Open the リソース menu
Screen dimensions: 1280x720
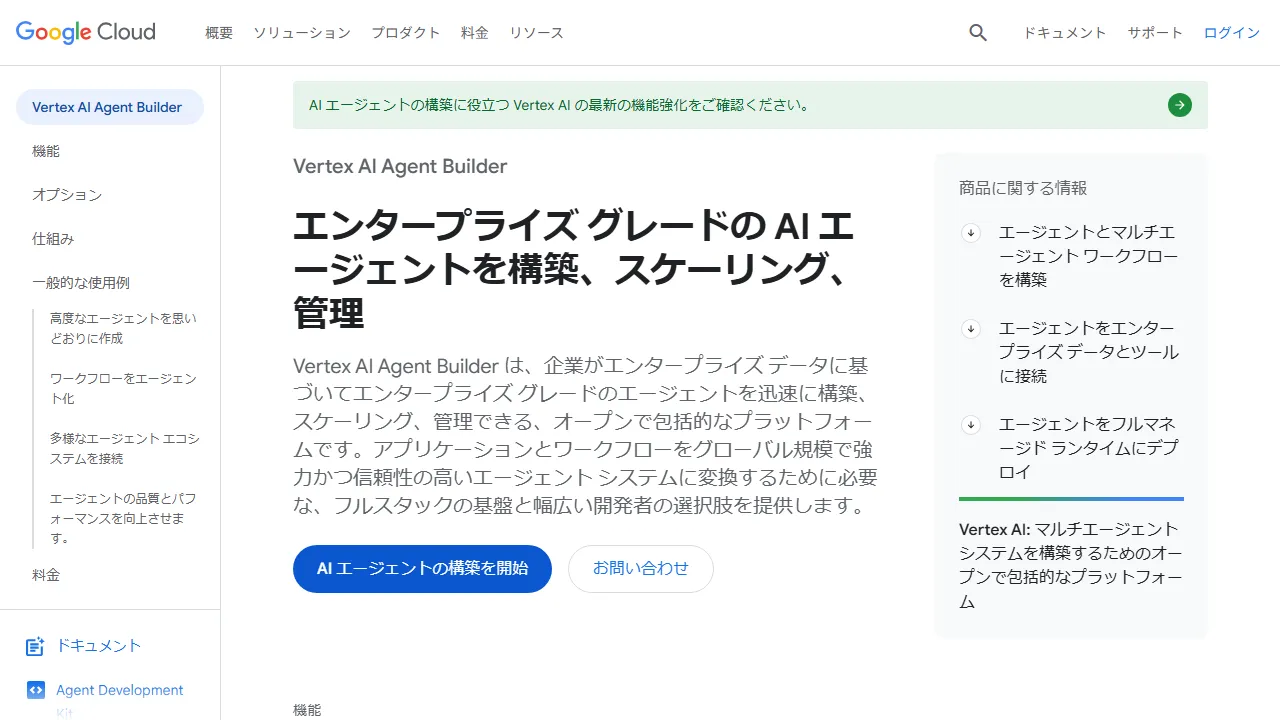536,32
